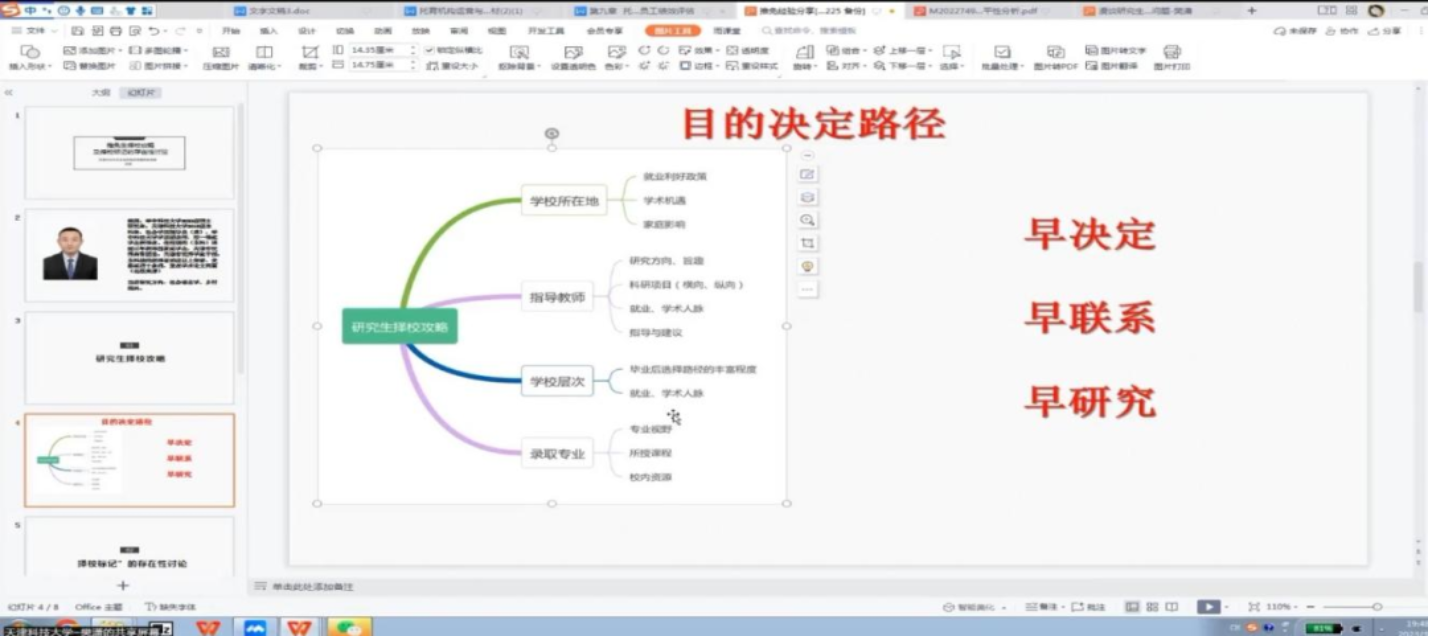The width and height of the screenshot is (1429, 637).
Task: Click the zoom-in magnifier icon beside the picture
Action: click(x=808, y=220)
